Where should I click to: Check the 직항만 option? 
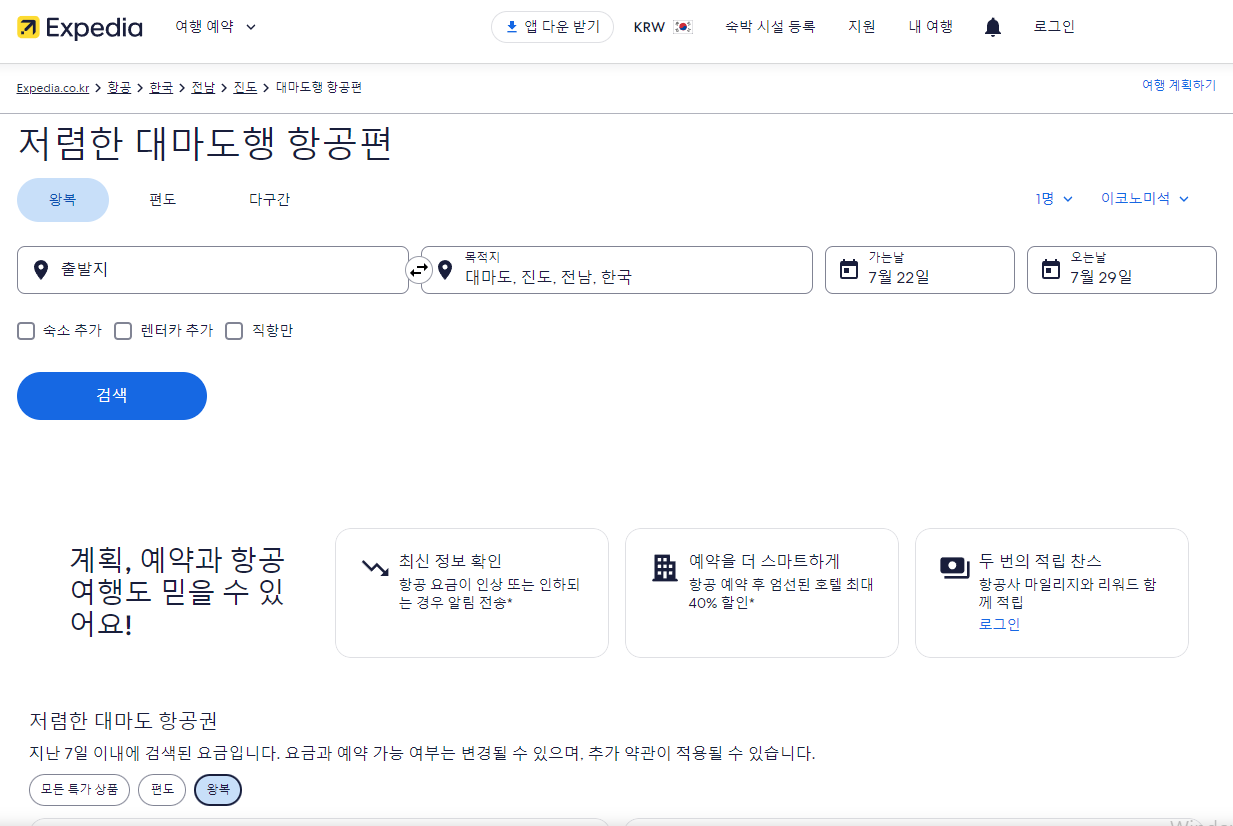click(x=234, y=331)
